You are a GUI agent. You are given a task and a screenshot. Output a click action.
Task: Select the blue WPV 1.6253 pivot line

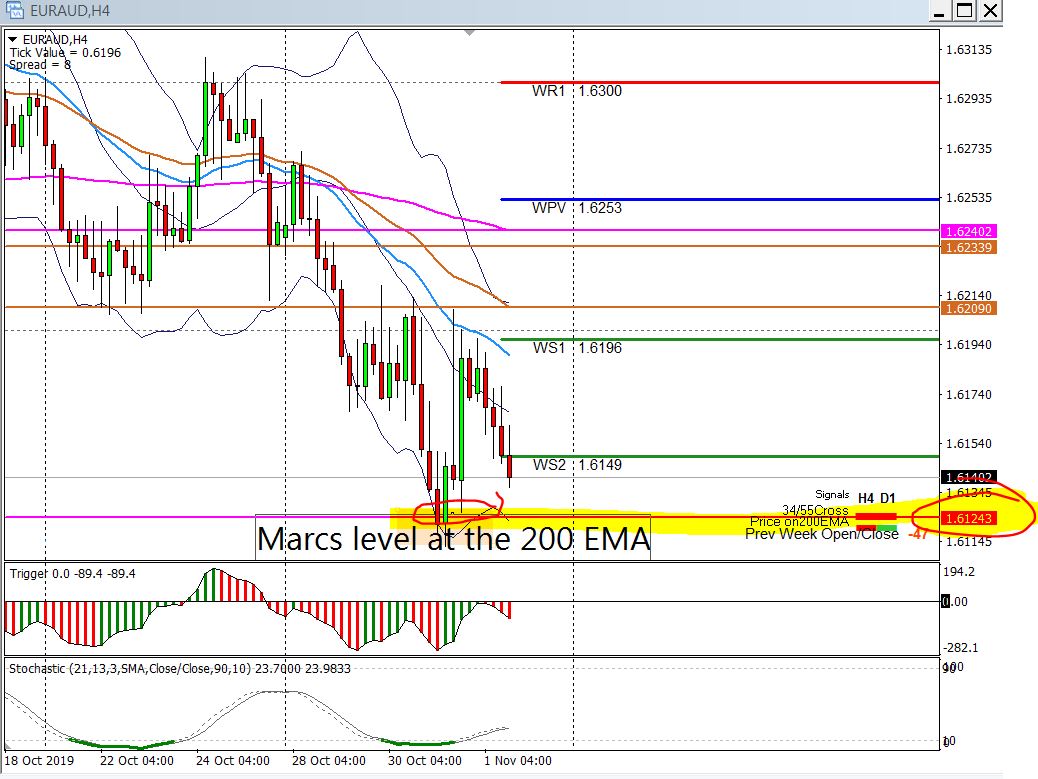click(x=720, y=199)
